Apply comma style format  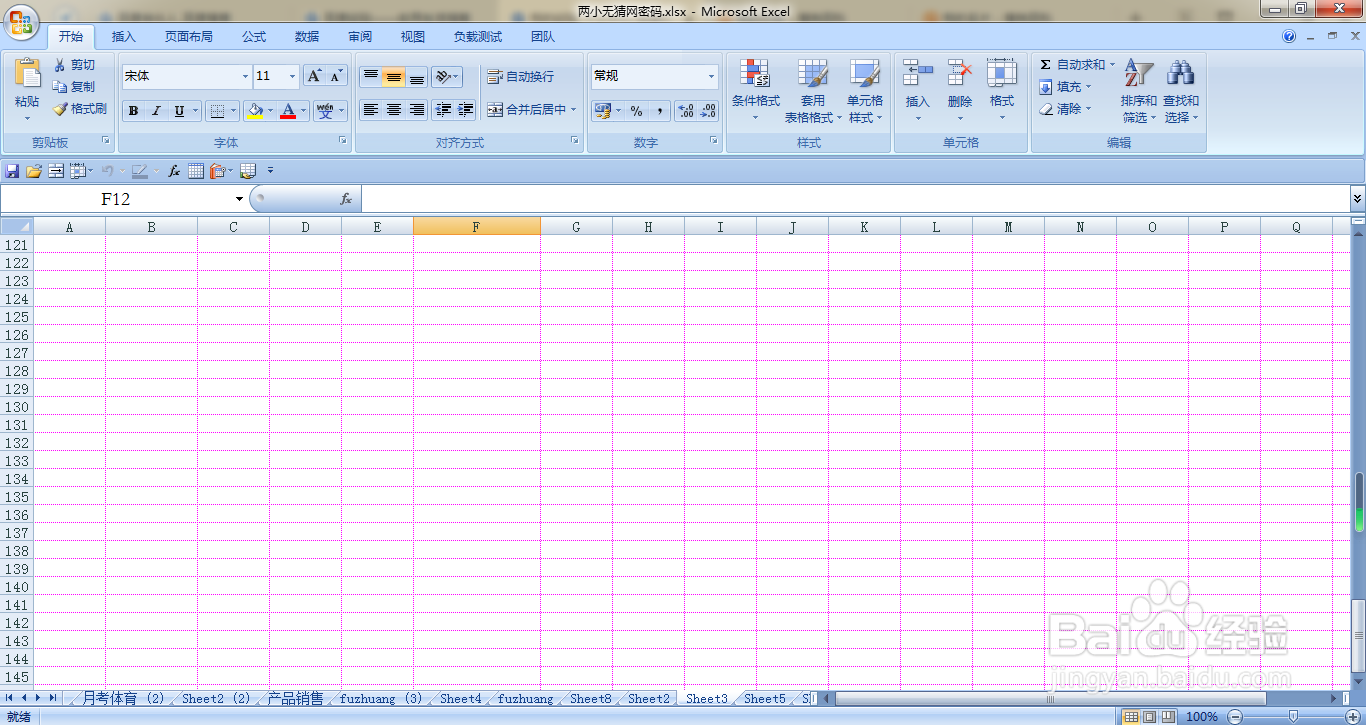pyautogui.click(x=659, y=111)
